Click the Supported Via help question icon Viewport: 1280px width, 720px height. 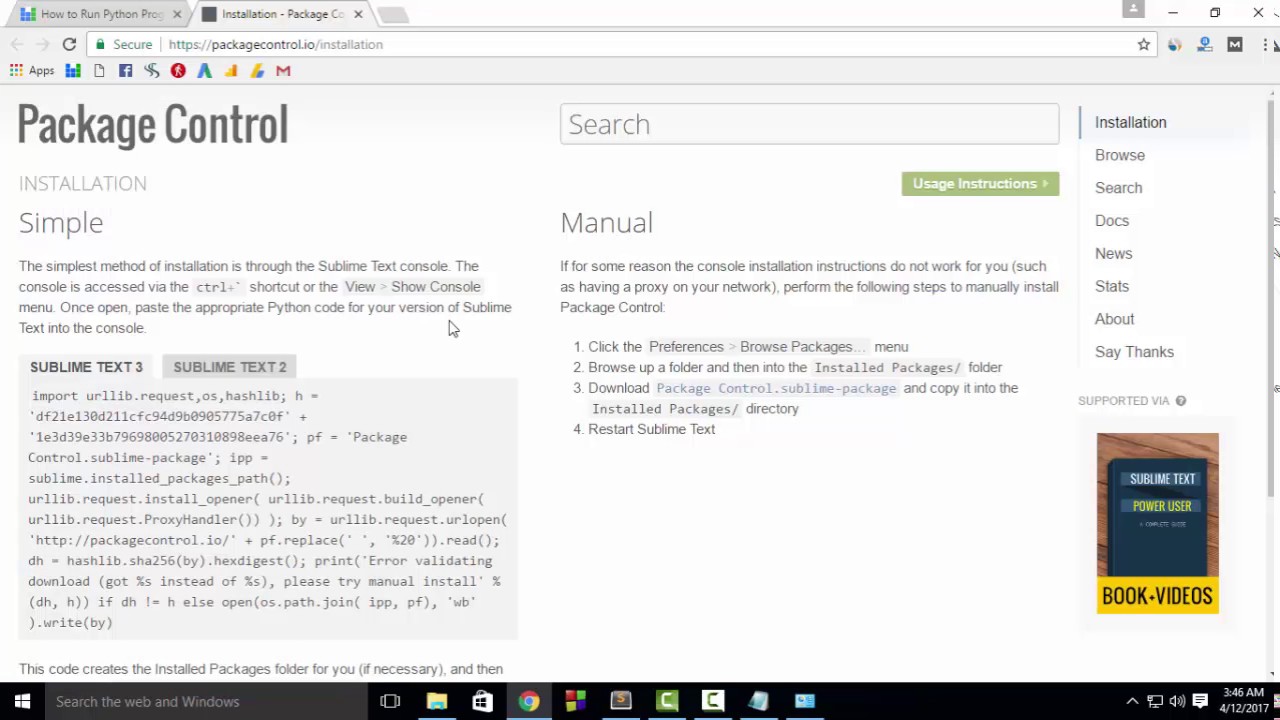pos(1181,401)
